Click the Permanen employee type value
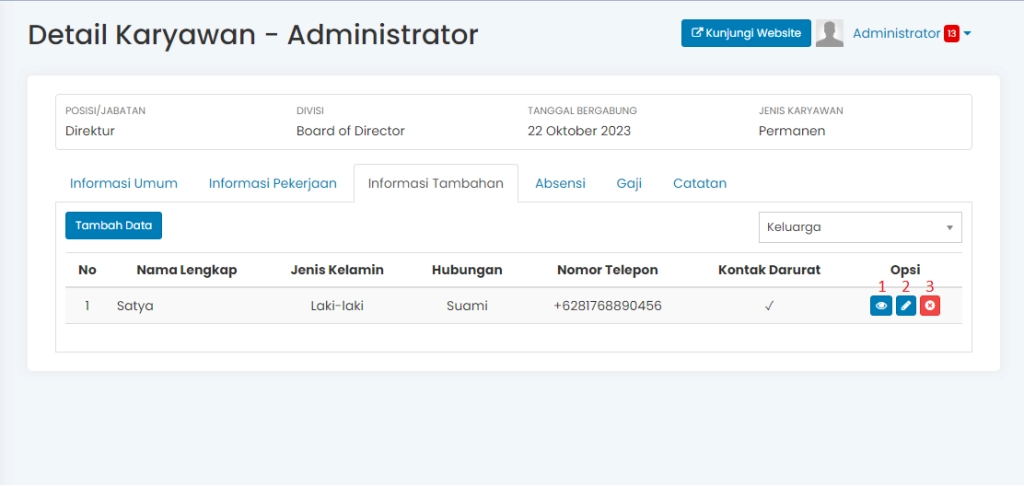Viewport: 1024px width, 486px height. (792, 131)
